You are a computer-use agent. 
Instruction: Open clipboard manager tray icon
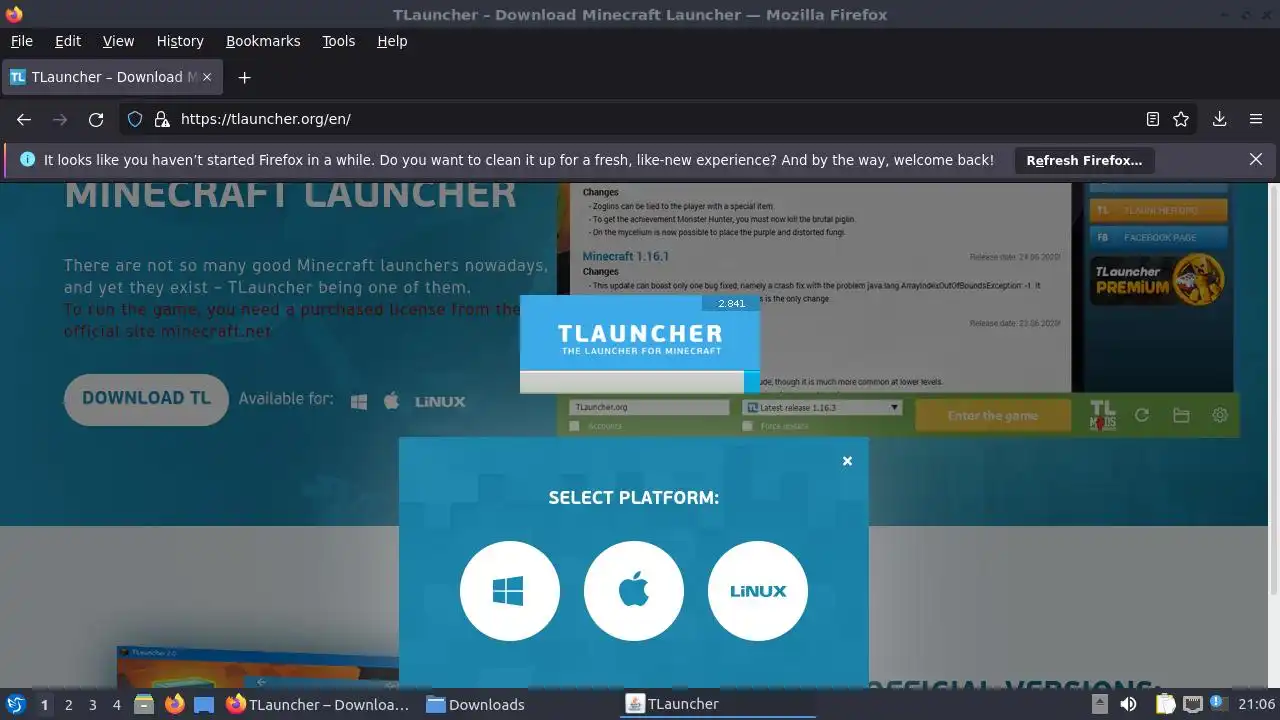(1165, 704)
